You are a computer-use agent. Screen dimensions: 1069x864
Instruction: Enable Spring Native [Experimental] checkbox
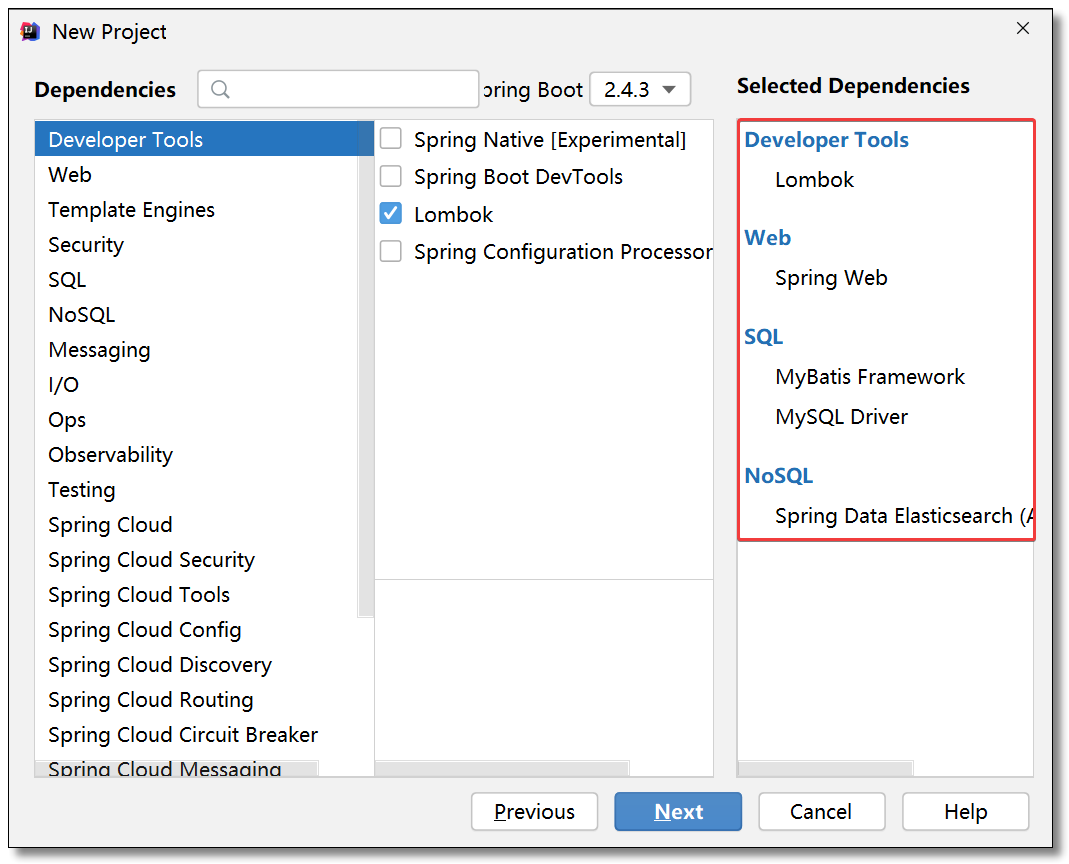391,138
